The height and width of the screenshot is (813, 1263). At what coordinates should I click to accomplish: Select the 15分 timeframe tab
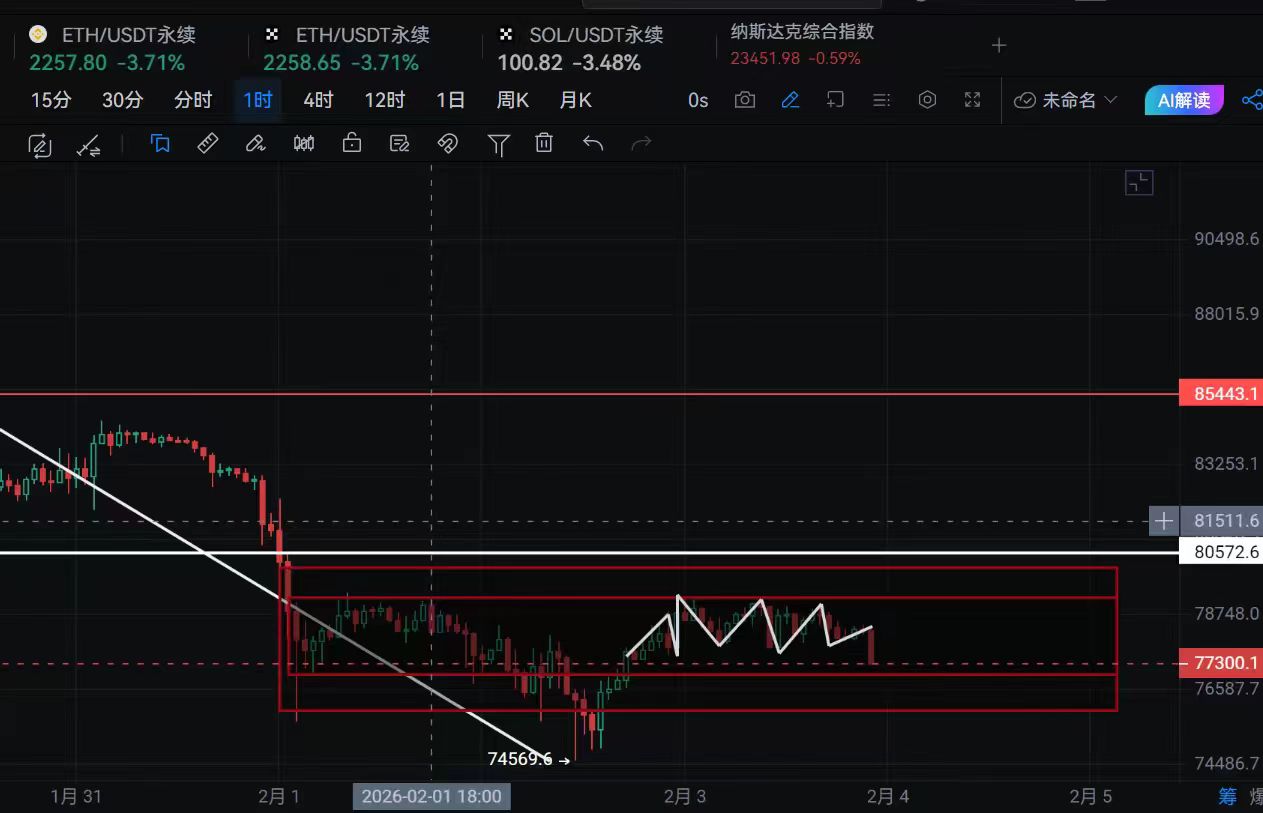coord(51,100)
